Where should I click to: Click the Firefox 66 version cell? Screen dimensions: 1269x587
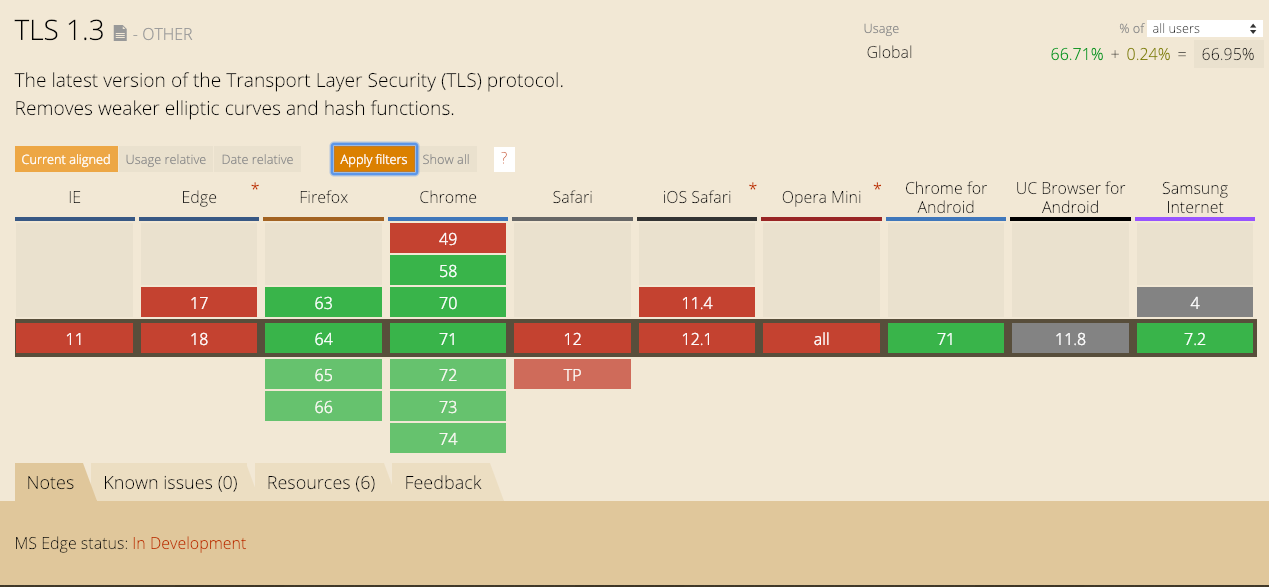pos(323,406)
